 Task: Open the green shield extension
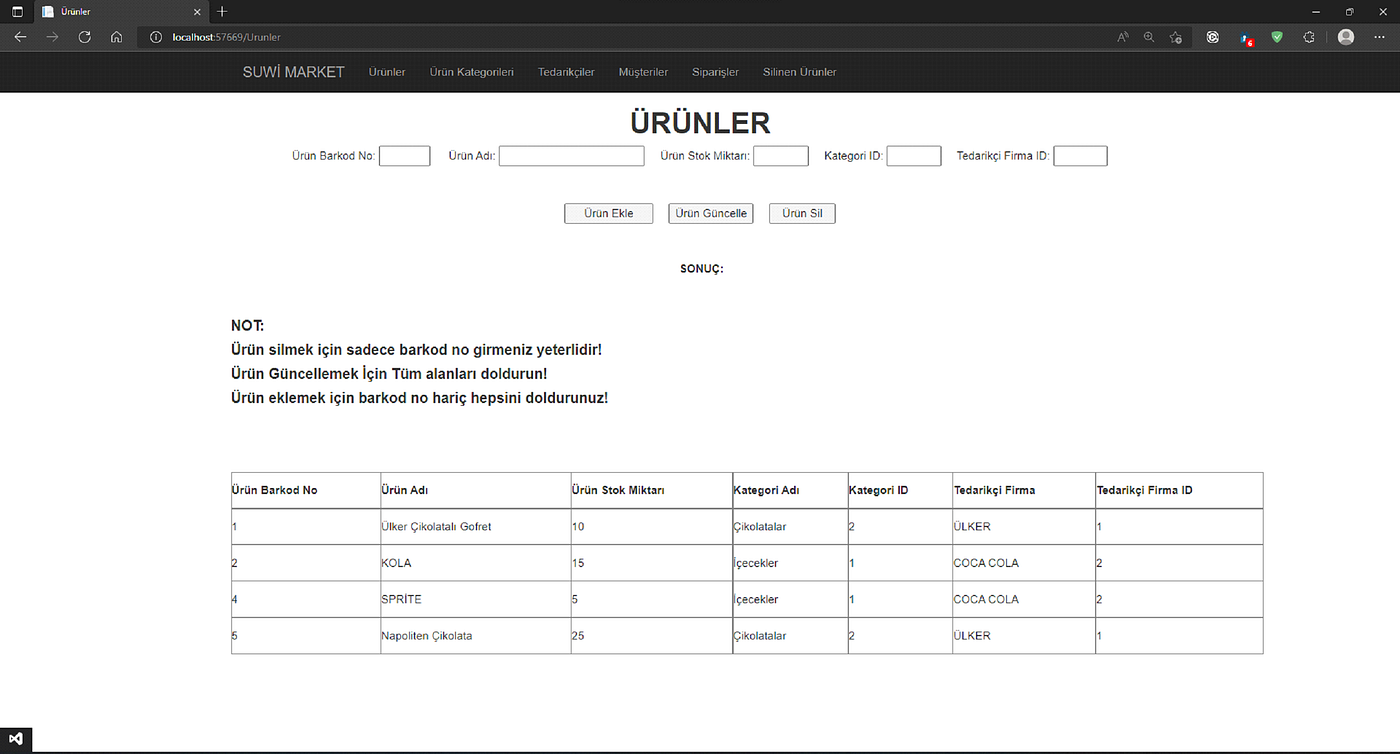pyautogui.click(x=1277, y=37)
